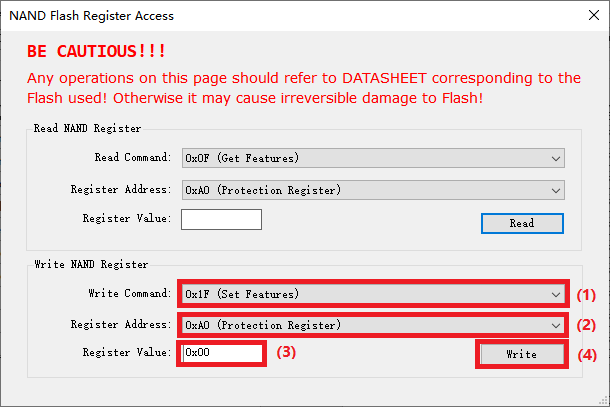Viewport: 610px width, 407px height.
Task: Expand the write Register Address dropdown arrow
Action: click(555, 324)
